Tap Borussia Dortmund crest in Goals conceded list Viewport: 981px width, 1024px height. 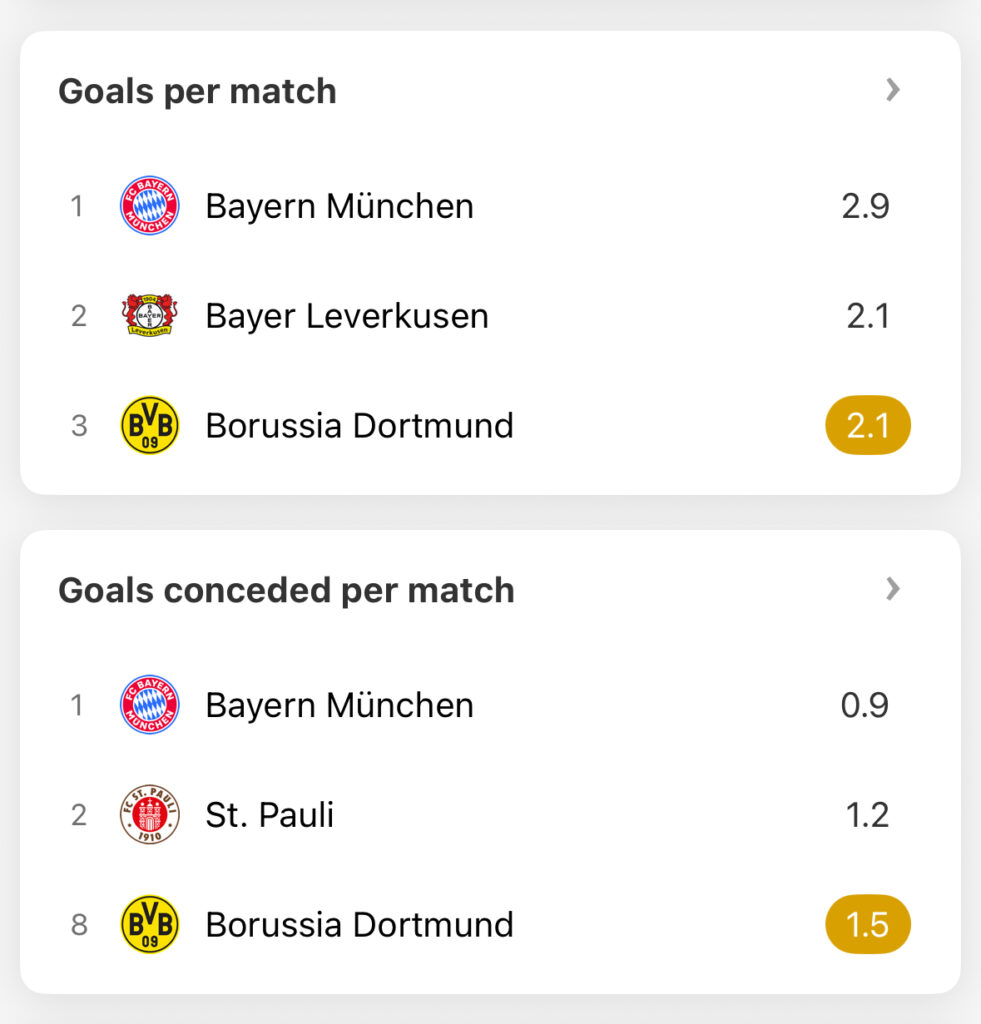tap(150, 924)
